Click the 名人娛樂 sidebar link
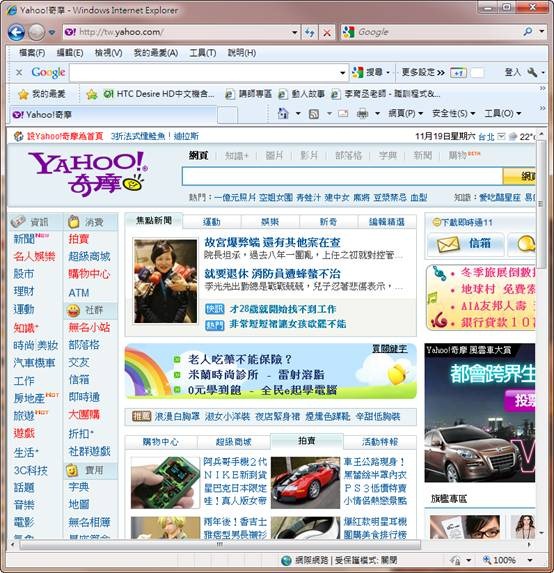This screenshot has height=573, width=554. point(34,256)
